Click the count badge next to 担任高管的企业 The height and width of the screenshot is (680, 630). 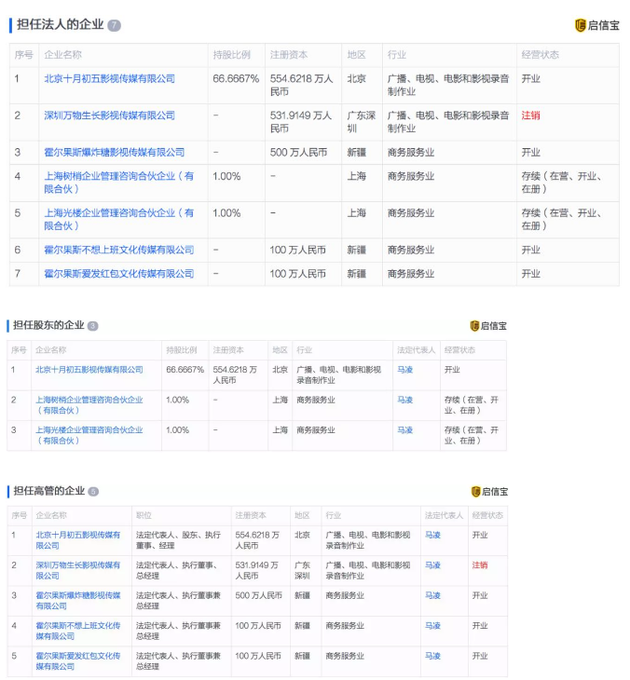click(x=93, y=491)
